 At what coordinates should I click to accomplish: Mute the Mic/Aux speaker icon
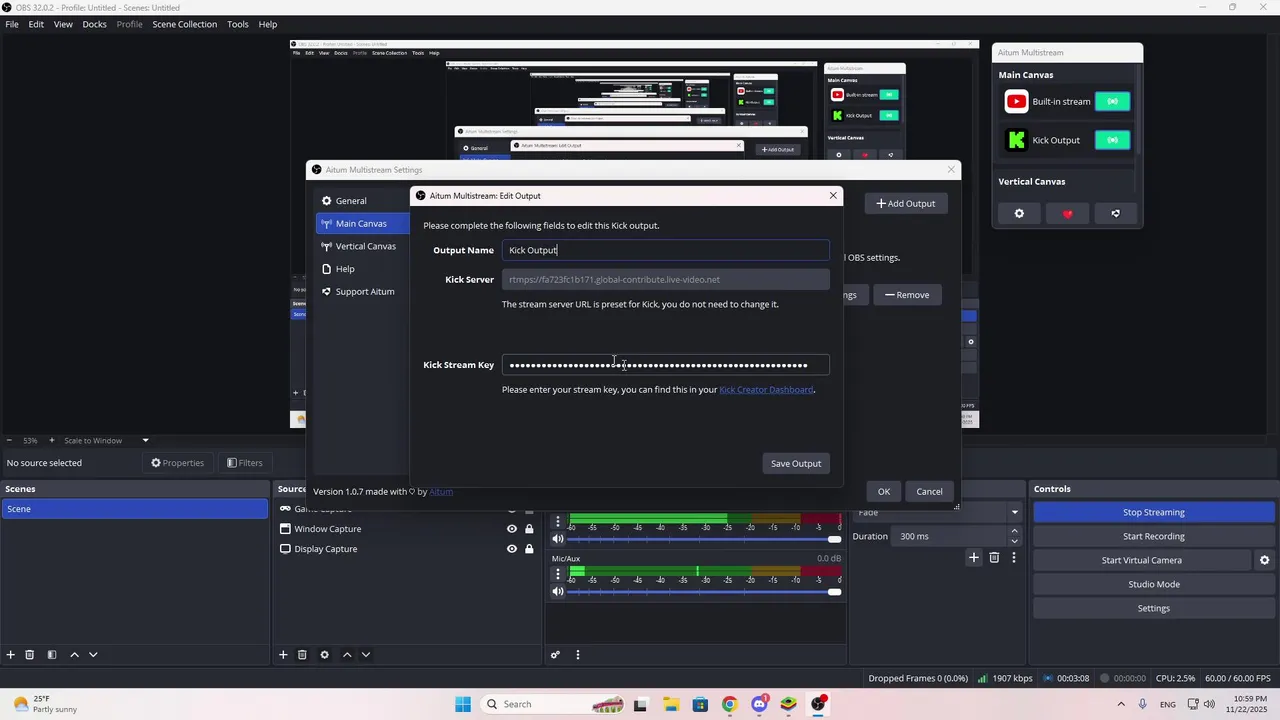click(558, 591)
